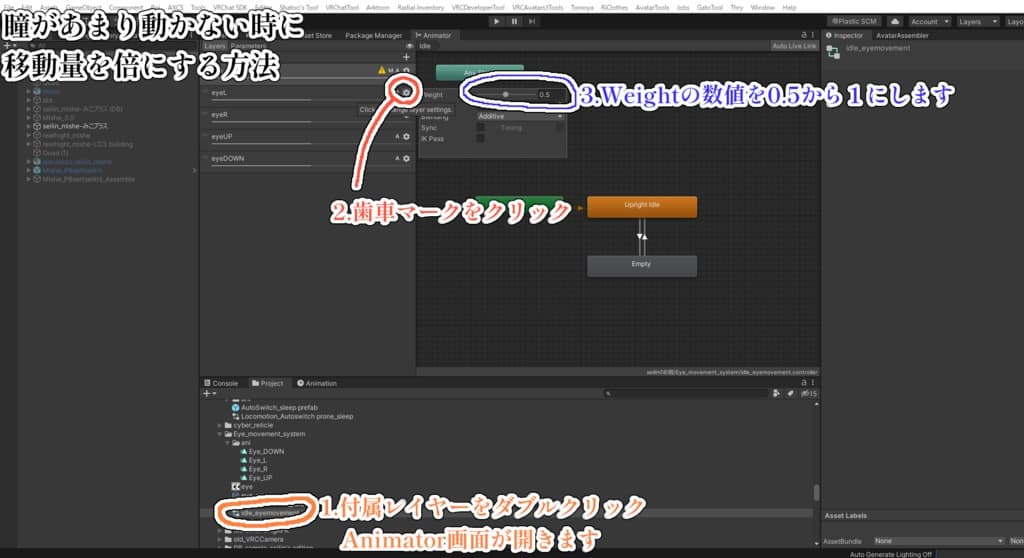Viewport: 1024px width, 558px height.
Task: Collapse the ani folder arrow
Action: pos(228,443)
